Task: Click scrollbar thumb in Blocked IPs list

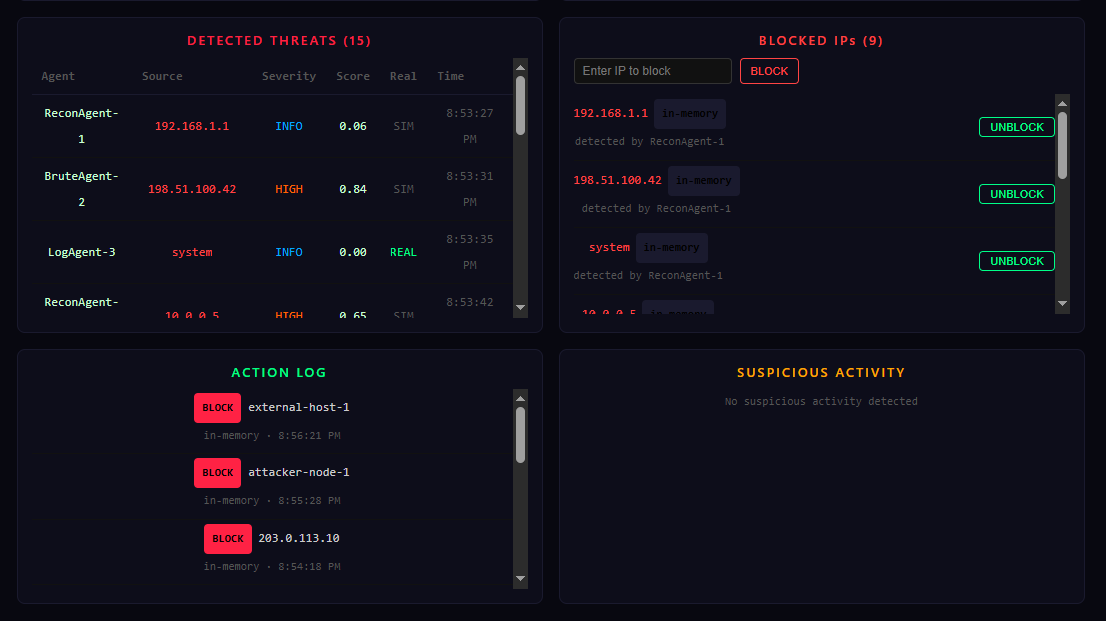Action: [x=1062, y=145]
